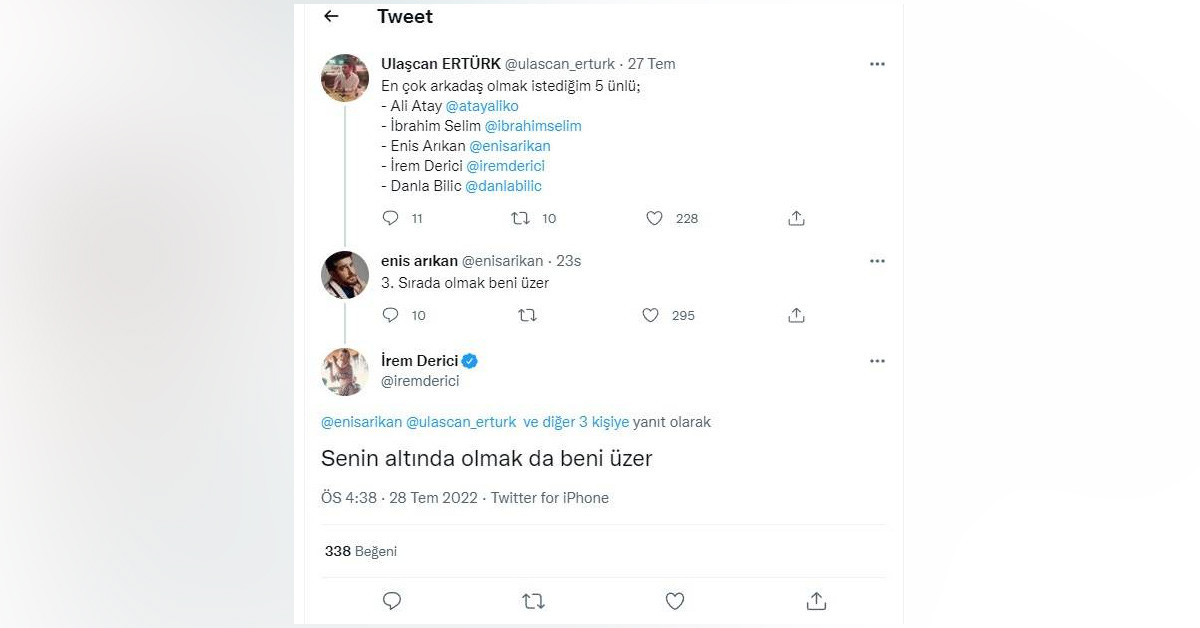The height and width of the screenshot is (628, 1200).
Task: Open @danlabilic's mention
Action: pos(503,186)
